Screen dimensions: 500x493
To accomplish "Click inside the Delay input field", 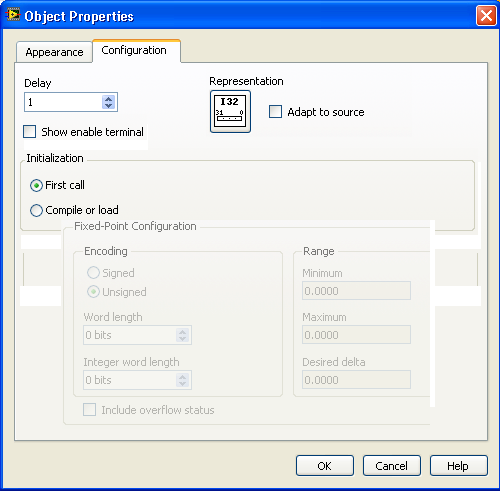I will point(63,102).
